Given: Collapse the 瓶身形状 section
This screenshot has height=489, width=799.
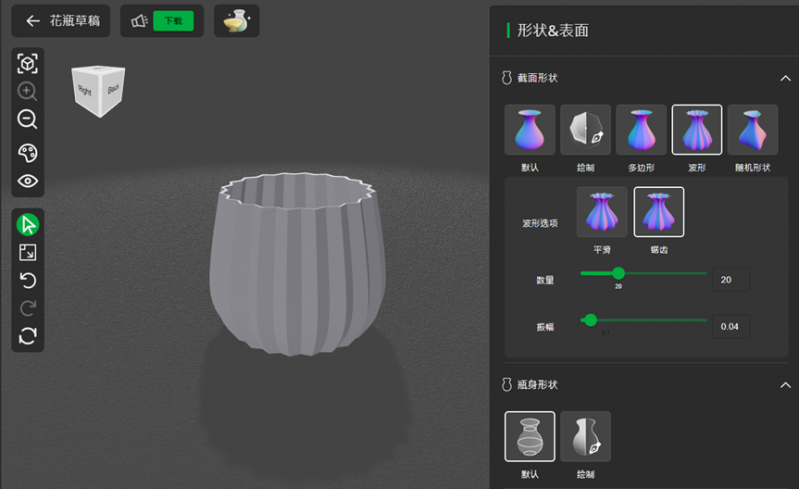Looking at the screenshot, I should point(784,385).
